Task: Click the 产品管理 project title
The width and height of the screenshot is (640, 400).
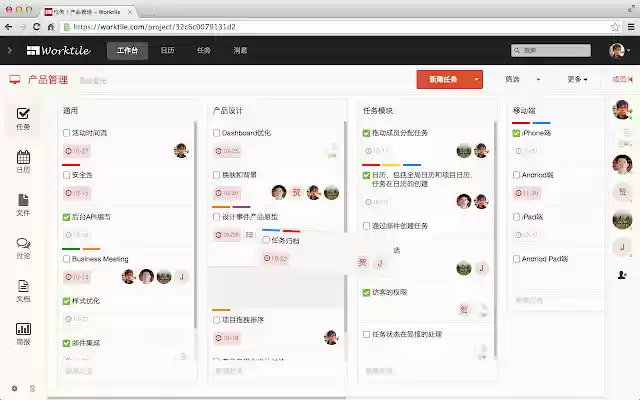Action: 48,80
